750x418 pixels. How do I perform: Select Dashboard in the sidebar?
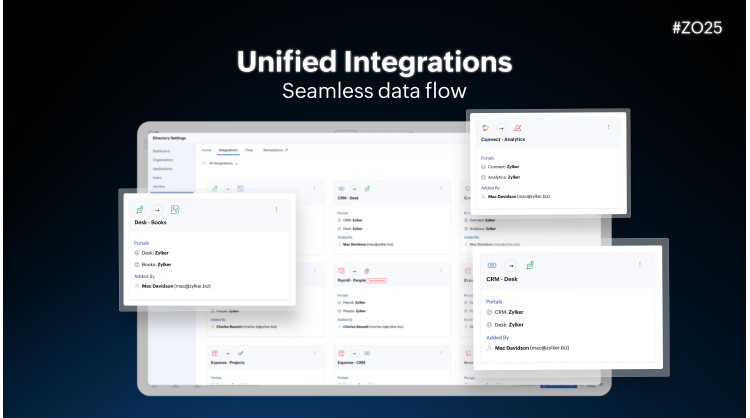point(161,151)
